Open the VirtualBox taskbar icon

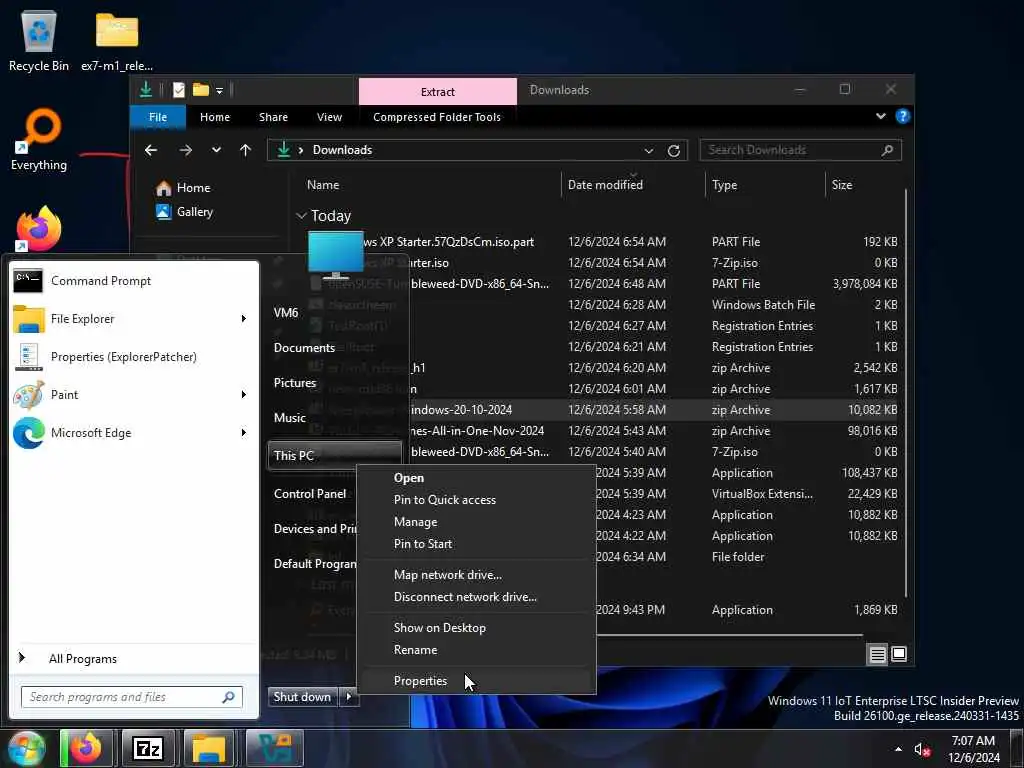(275, 748)
